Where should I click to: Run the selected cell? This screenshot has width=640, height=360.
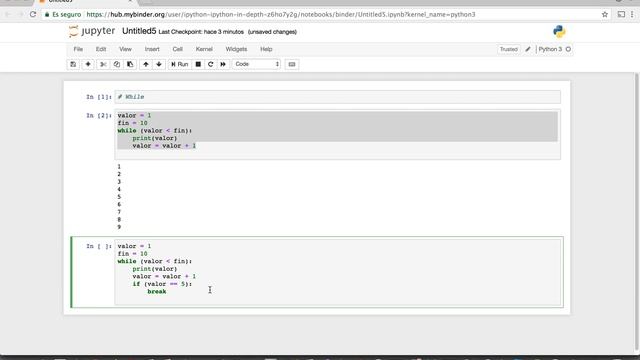(180, 64)
